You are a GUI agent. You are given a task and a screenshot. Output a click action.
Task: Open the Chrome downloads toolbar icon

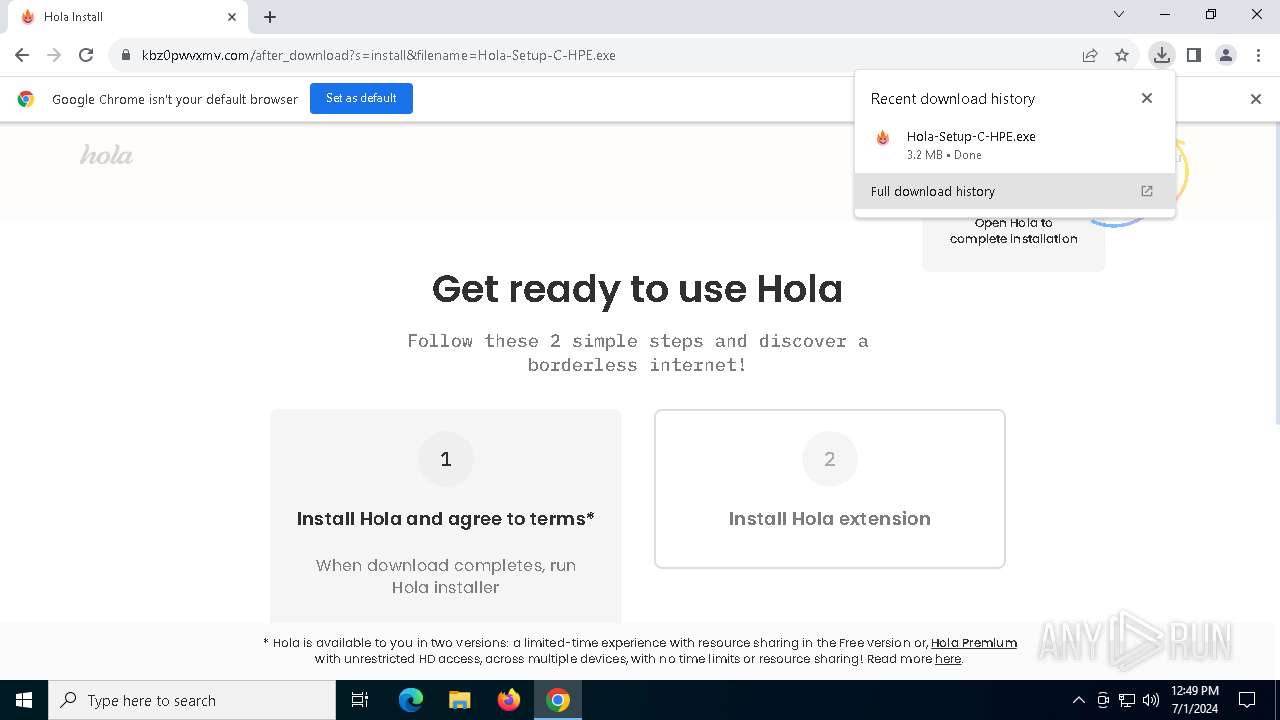(1161, 55)
